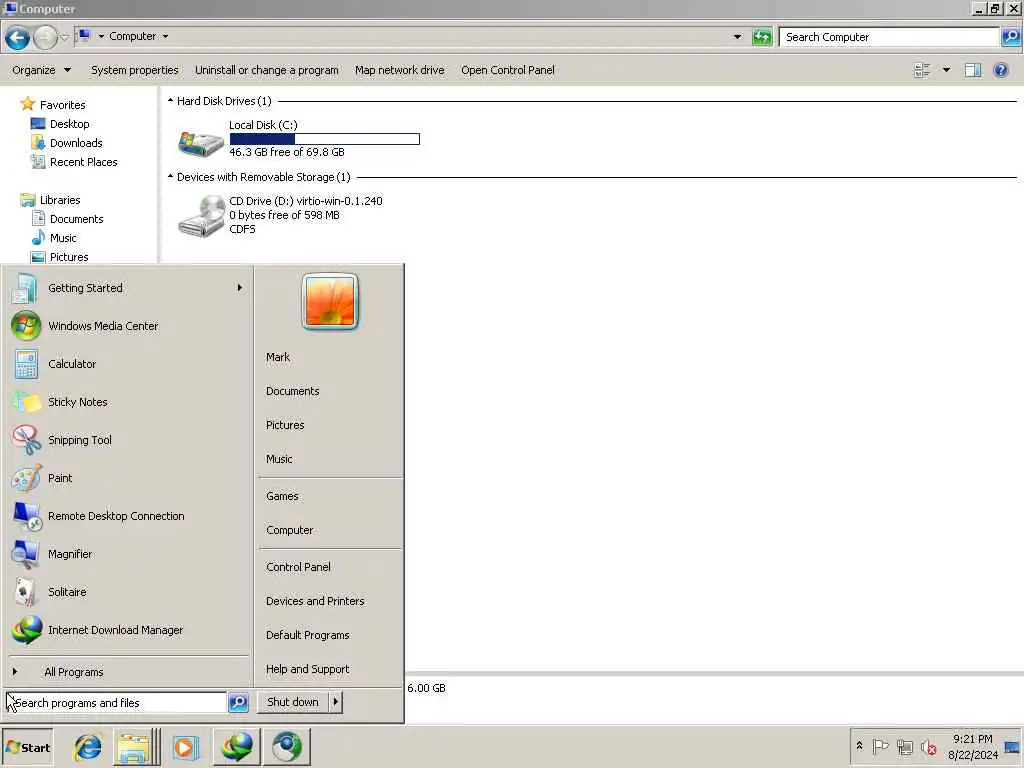Open Explorer help question mark icon
Screen dimensions: 1024x768
click(x=1000, y=70)
